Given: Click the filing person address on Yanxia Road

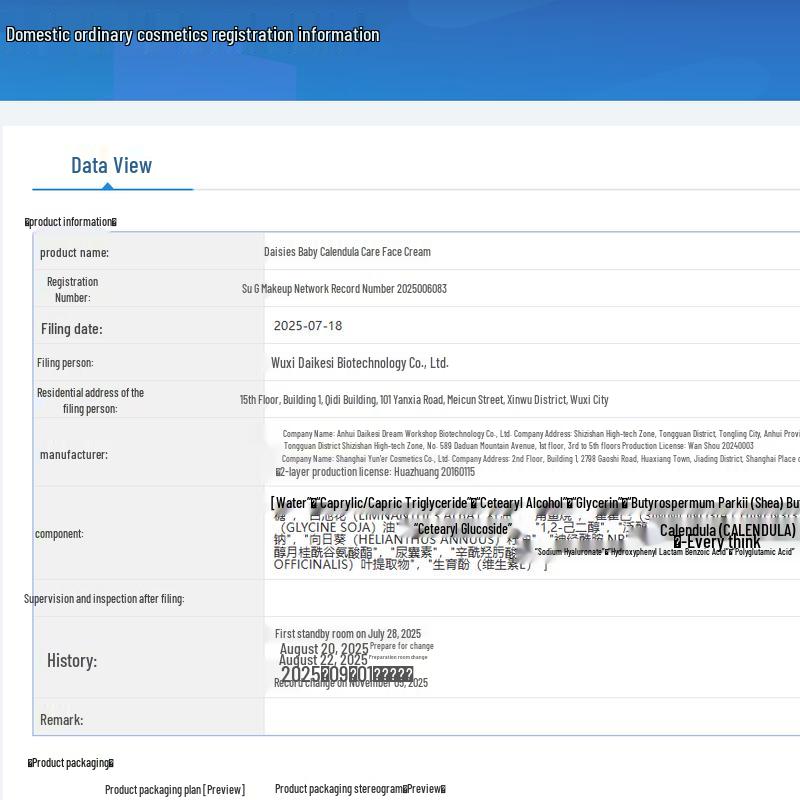Looking at the screenshot, I should (423, 400).
